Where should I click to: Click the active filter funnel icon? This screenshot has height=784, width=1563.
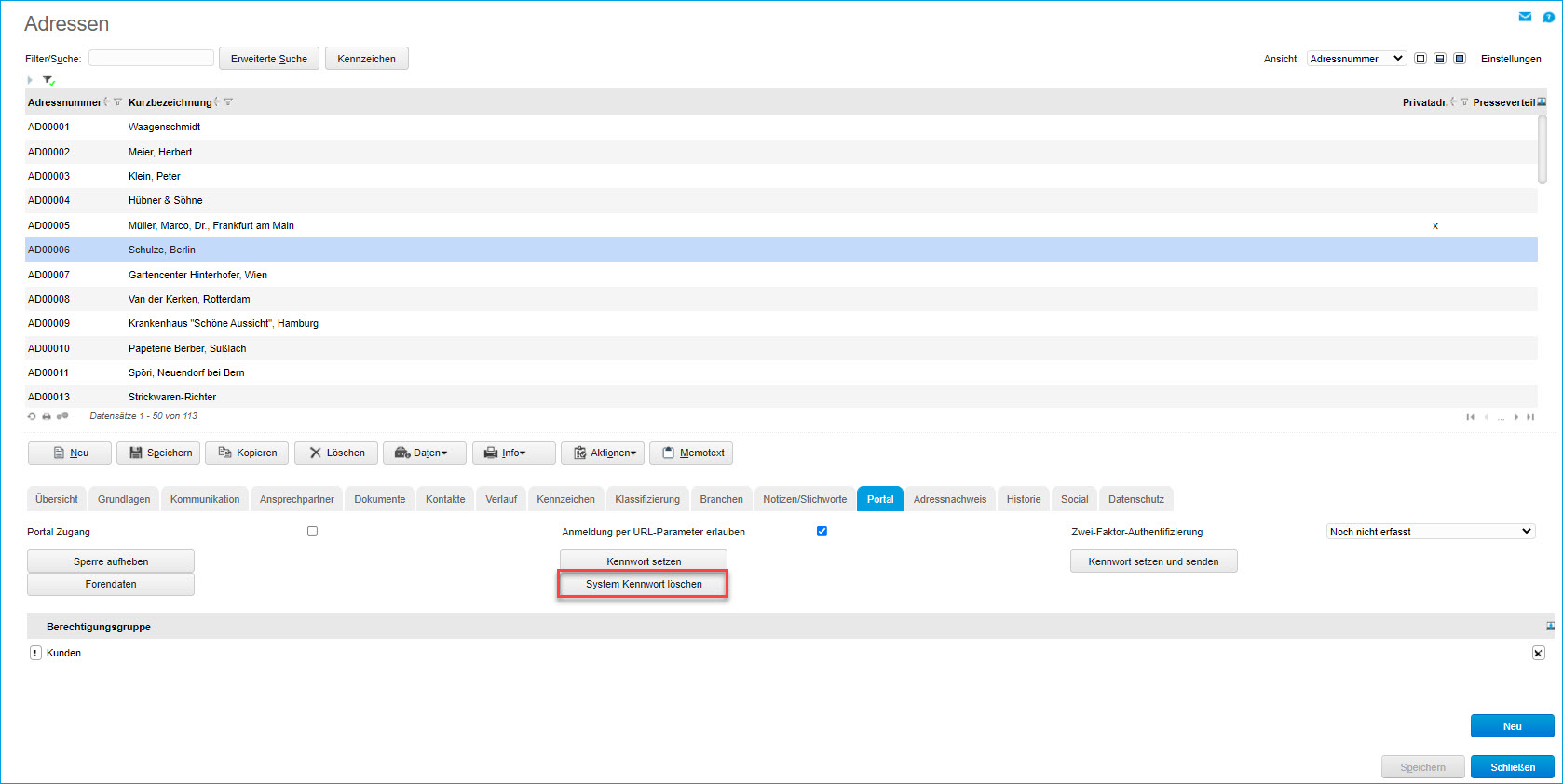coord(48,81)
